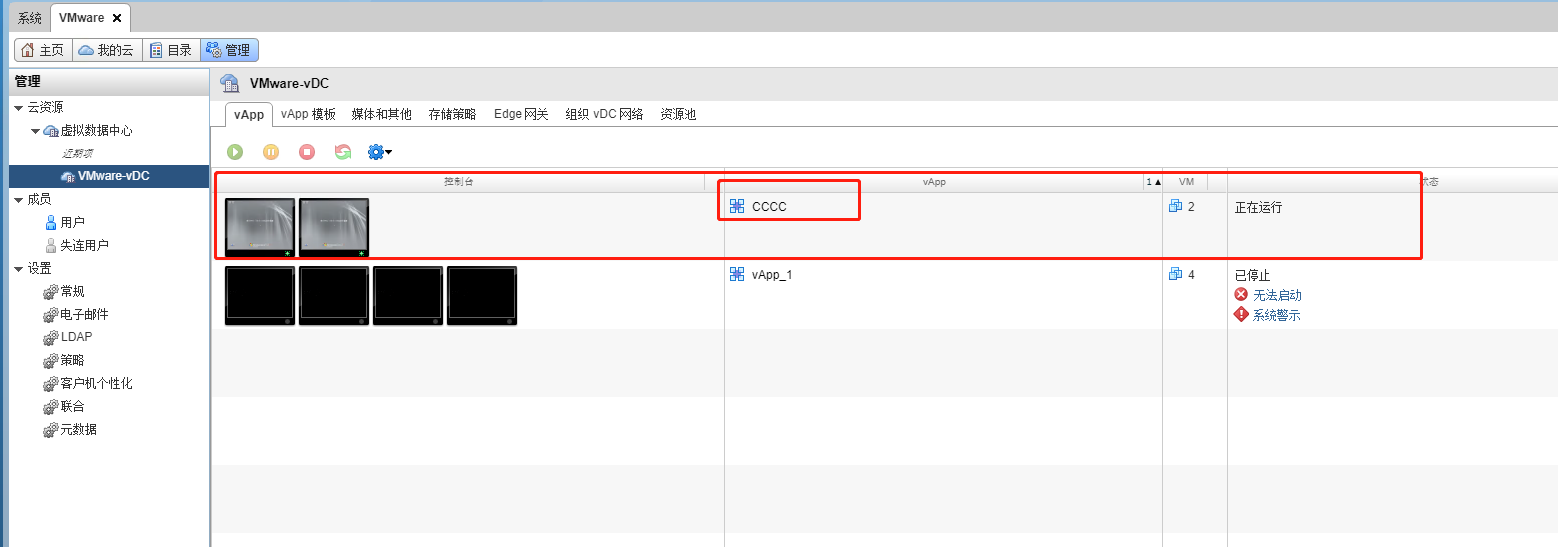Click the warning icon by 系统警示
Image resolution: width=1558 pixels, height=547 pixels.
[1241, 314]
